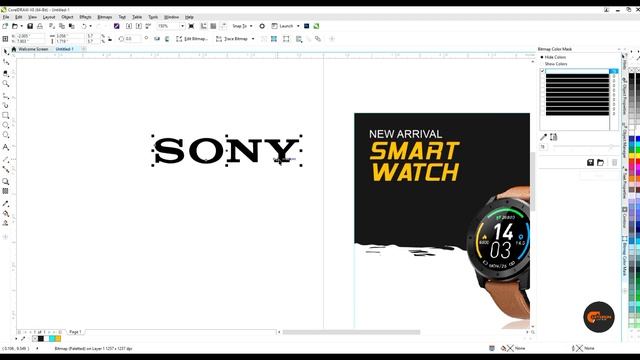Select the Drop Shadow tool

click(x=6, y=181)
